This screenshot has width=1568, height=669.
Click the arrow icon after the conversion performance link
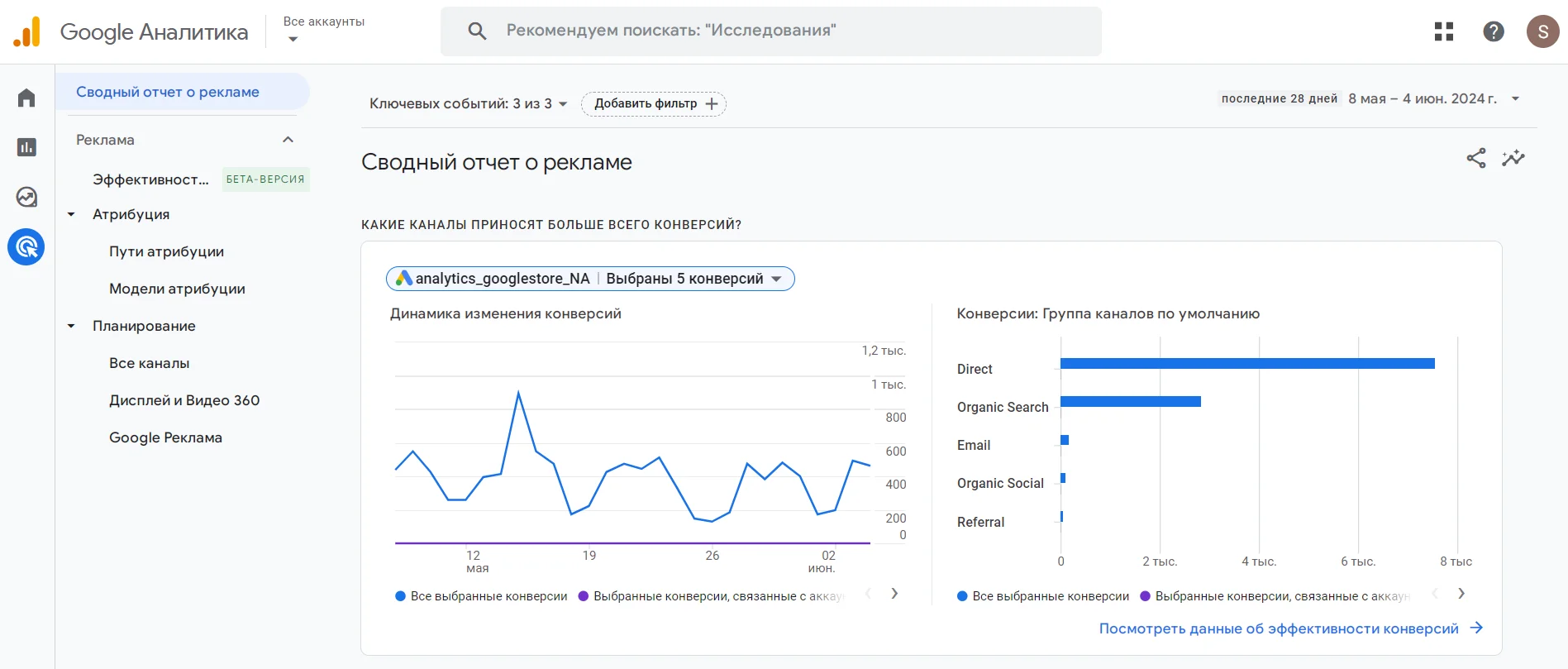pyautogui.click(x=1477, y=628)
